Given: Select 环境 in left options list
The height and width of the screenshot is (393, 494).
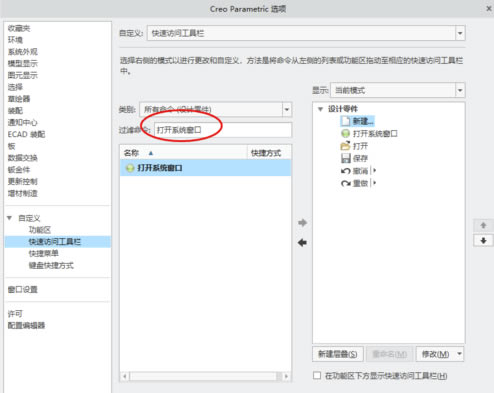Looking at the screenshot, I should [15, 40].
